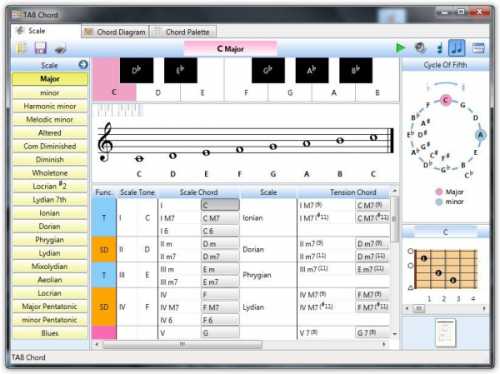The image size is (500, 374).
Task: Click the page thumbnail at bottom right
Action: tap(446, 333)
